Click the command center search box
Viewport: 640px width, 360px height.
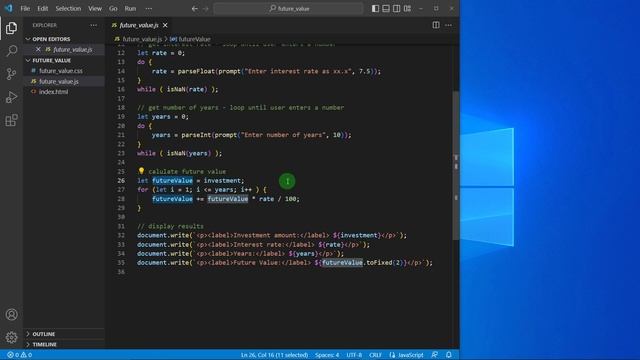tap(289, 9)
